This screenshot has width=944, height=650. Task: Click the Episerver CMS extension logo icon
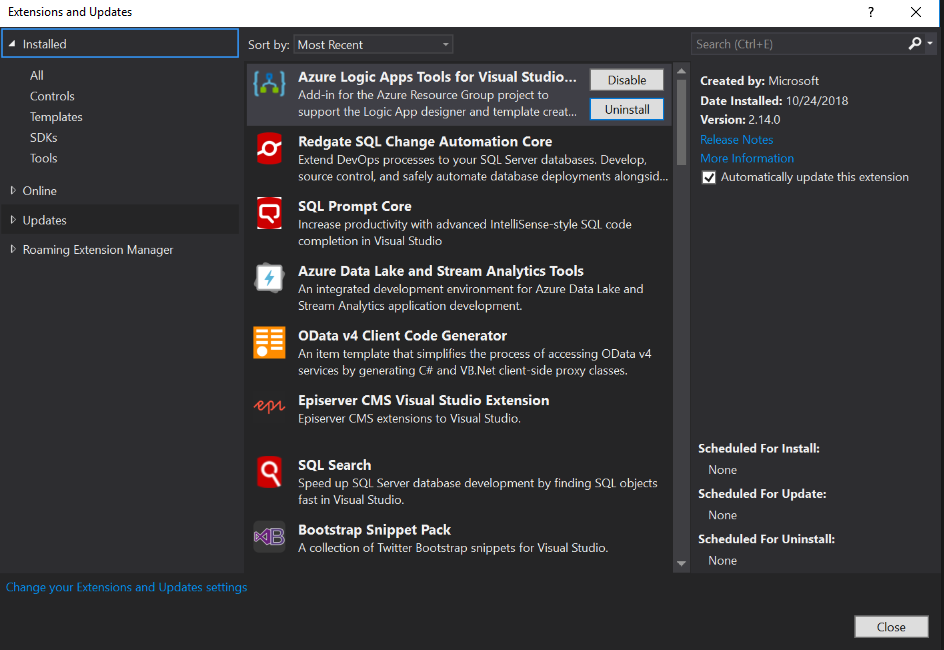point(269,406)
